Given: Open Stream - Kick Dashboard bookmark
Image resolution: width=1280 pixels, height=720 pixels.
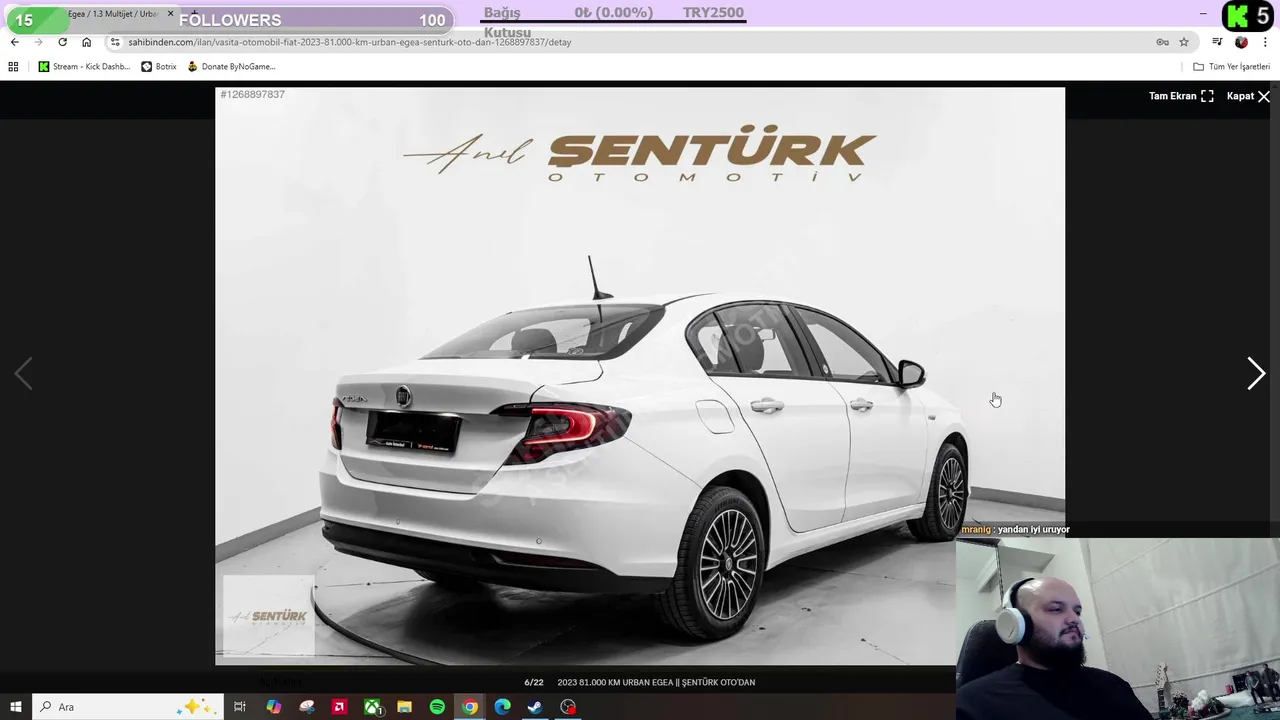Looking at the screenshot, I should (84, 66).
